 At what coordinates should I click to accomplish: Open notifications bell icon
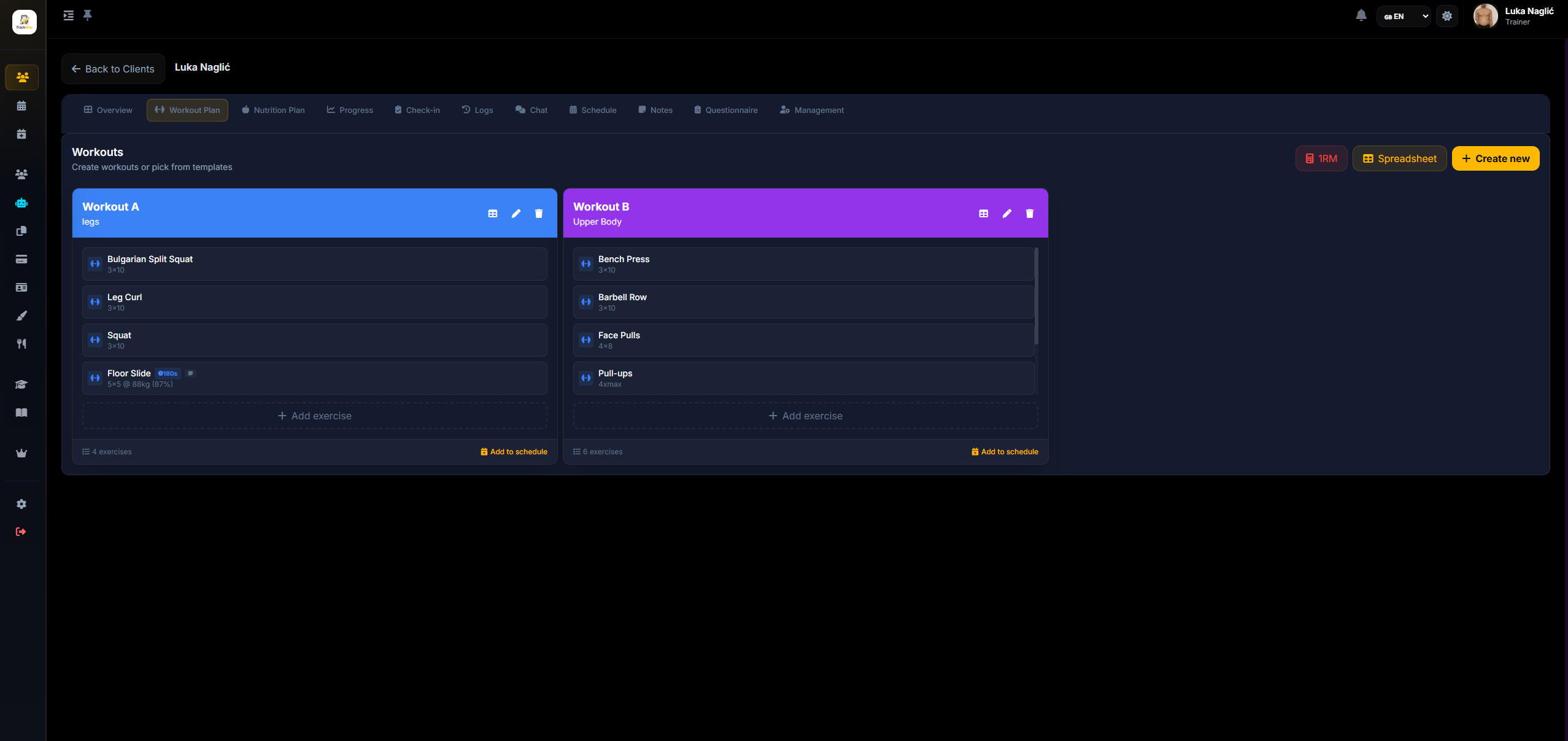tap(1361, 16)
